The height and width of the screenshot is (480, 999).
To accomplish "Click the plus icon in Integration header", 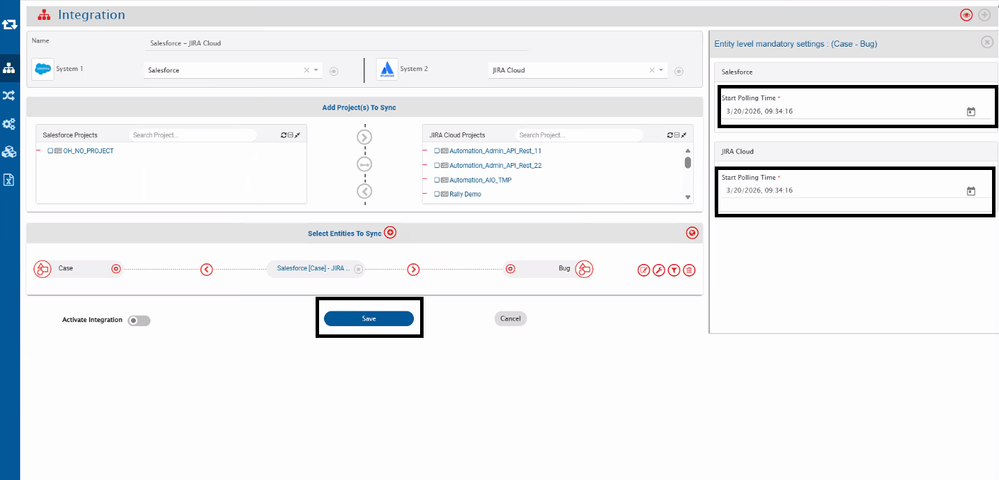I will [984, 15].
